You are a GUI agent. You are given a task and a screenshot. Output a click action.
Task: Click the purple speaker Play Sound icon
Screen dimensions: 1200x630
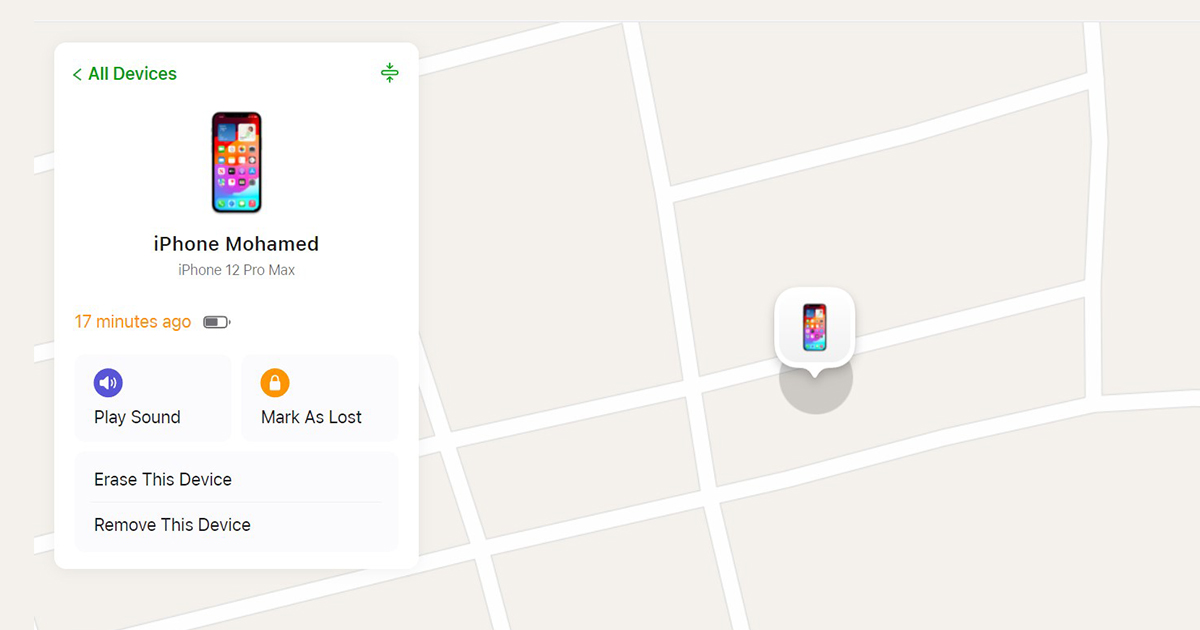(108, 382)
